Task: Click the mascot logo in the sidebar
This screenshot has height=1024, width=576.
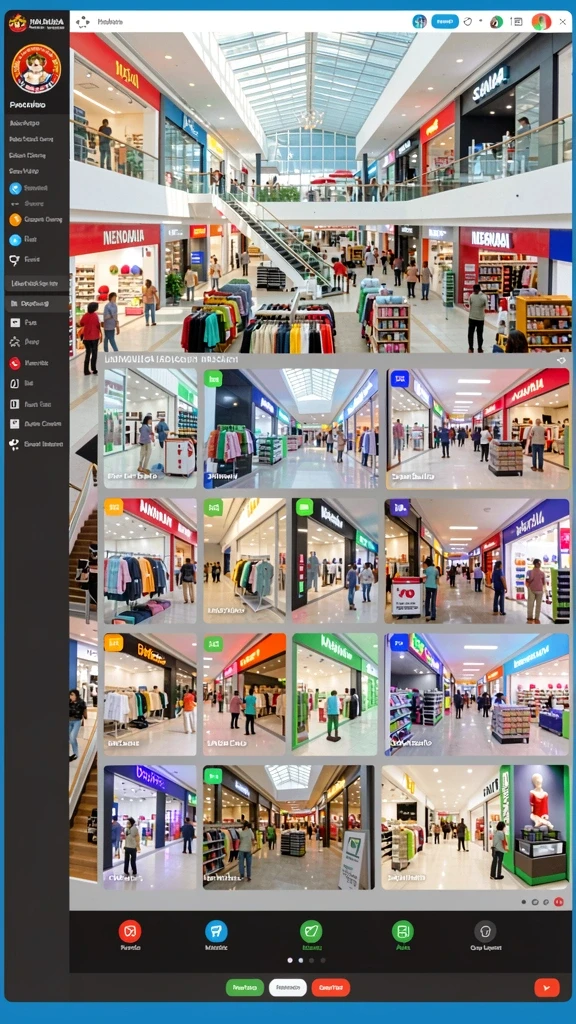Action: point(36,69)
